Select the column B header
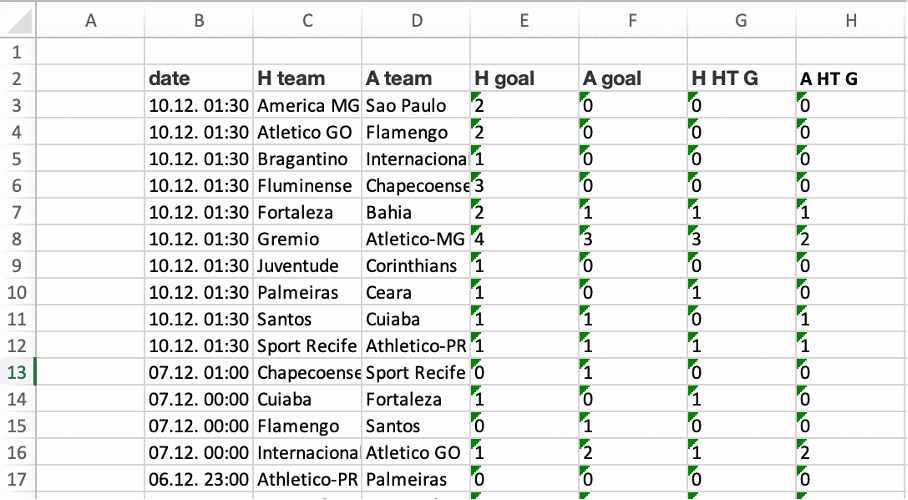This screenshot has height=500, width=908. tap(198, 19)
